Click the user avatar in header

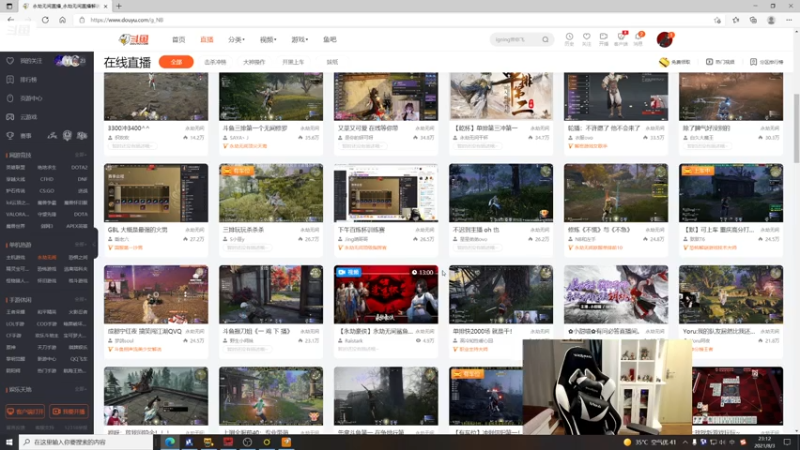point(664,39)
